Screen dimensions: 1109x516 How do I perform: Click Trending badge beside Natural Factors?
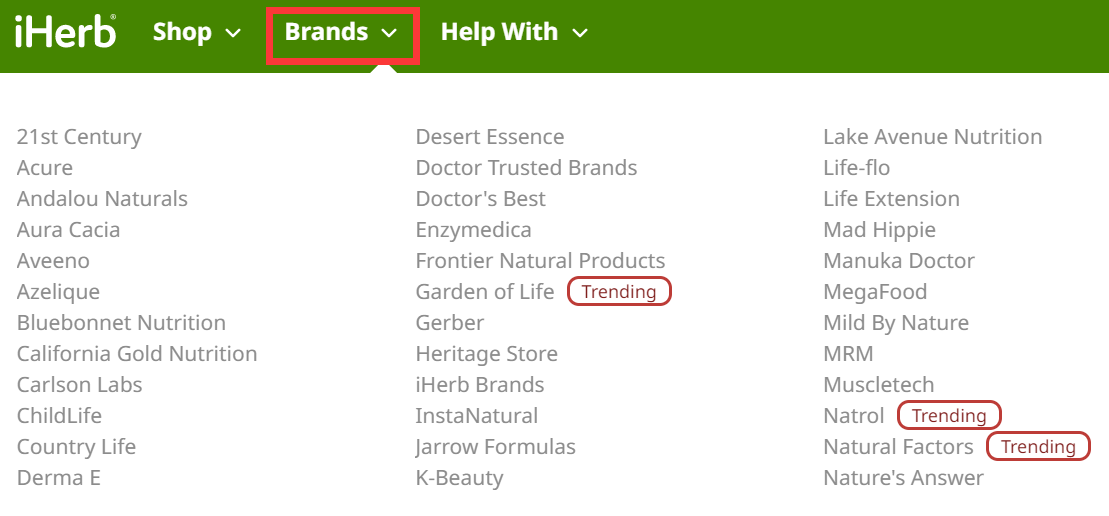click(1038, 447)
